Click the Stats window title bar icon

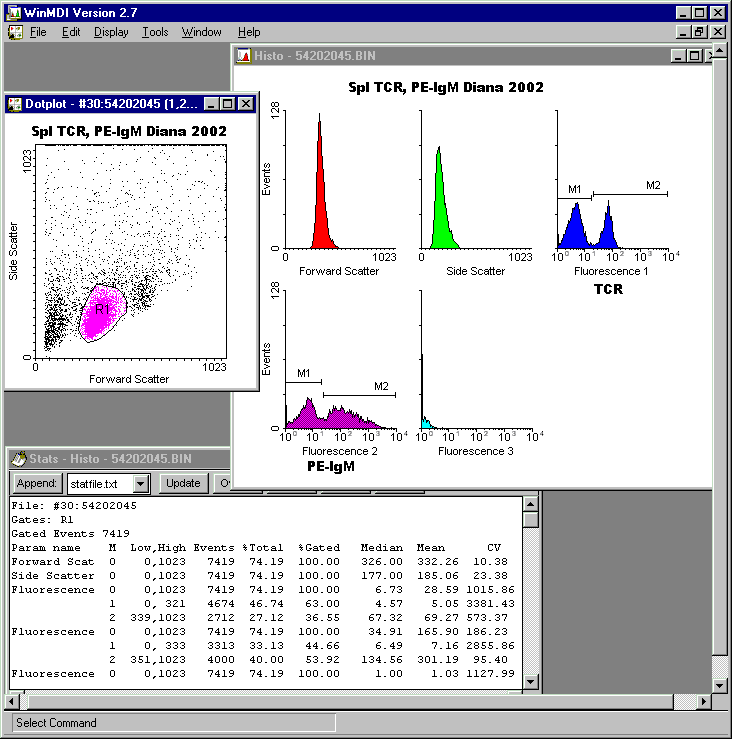click(19, 459)
